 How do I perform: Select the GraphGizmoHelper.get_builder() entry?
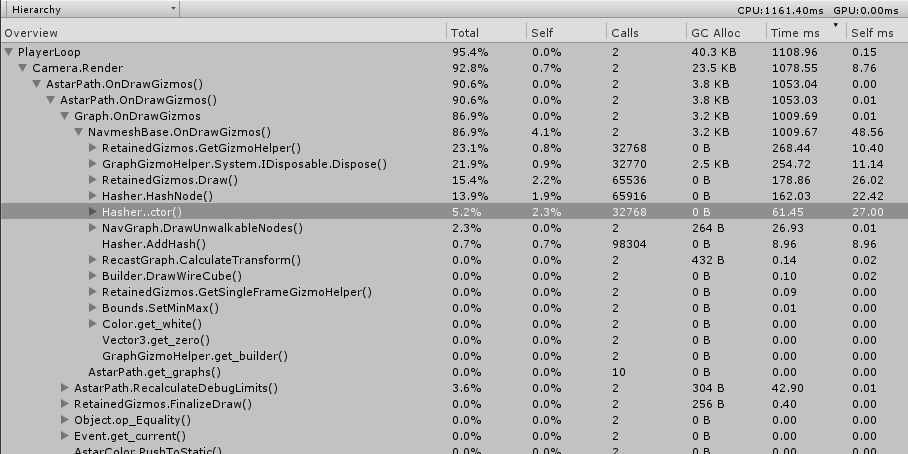coord(195,356)
